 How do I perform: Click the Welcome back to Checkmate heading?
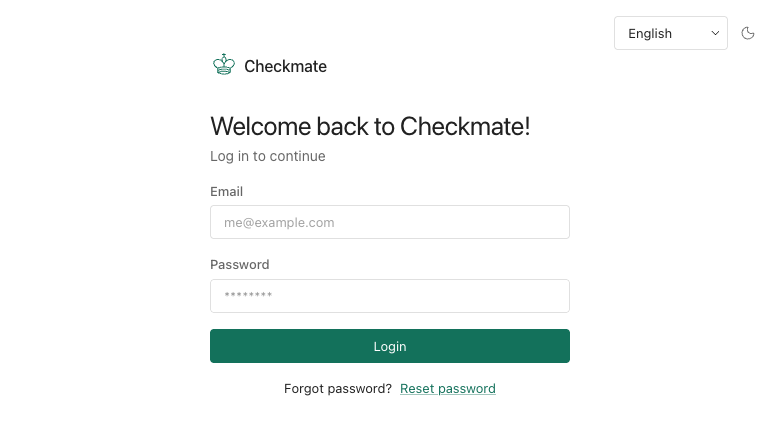370,126
